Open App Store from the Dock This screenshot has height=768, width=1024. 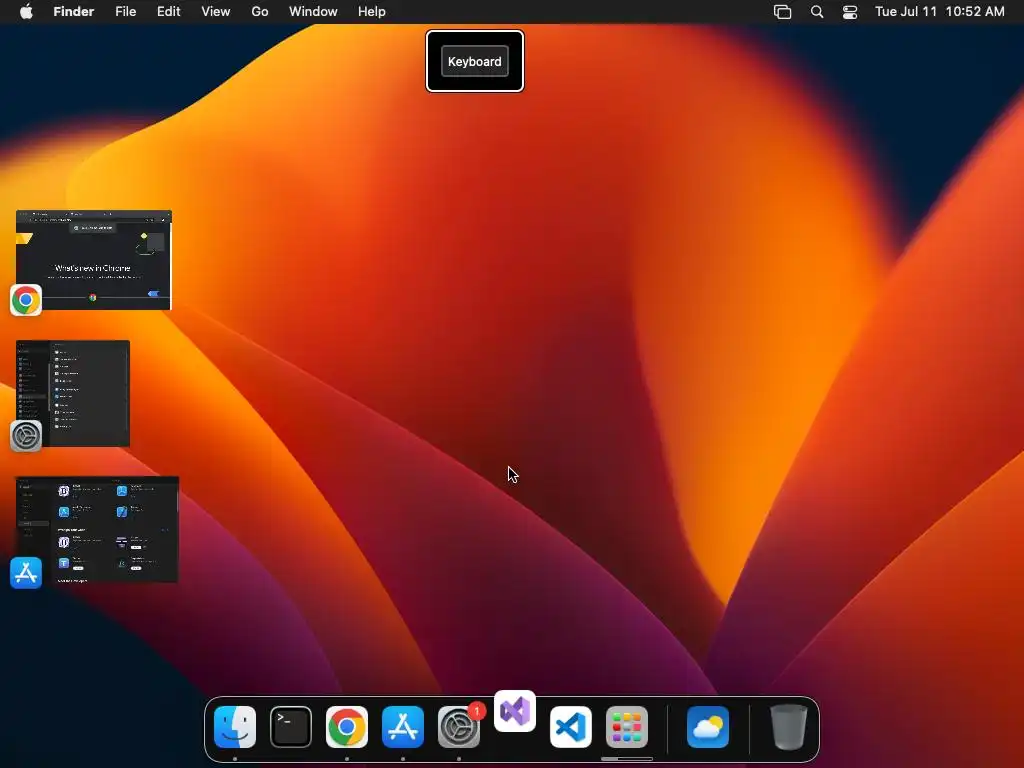coord(403,727)
